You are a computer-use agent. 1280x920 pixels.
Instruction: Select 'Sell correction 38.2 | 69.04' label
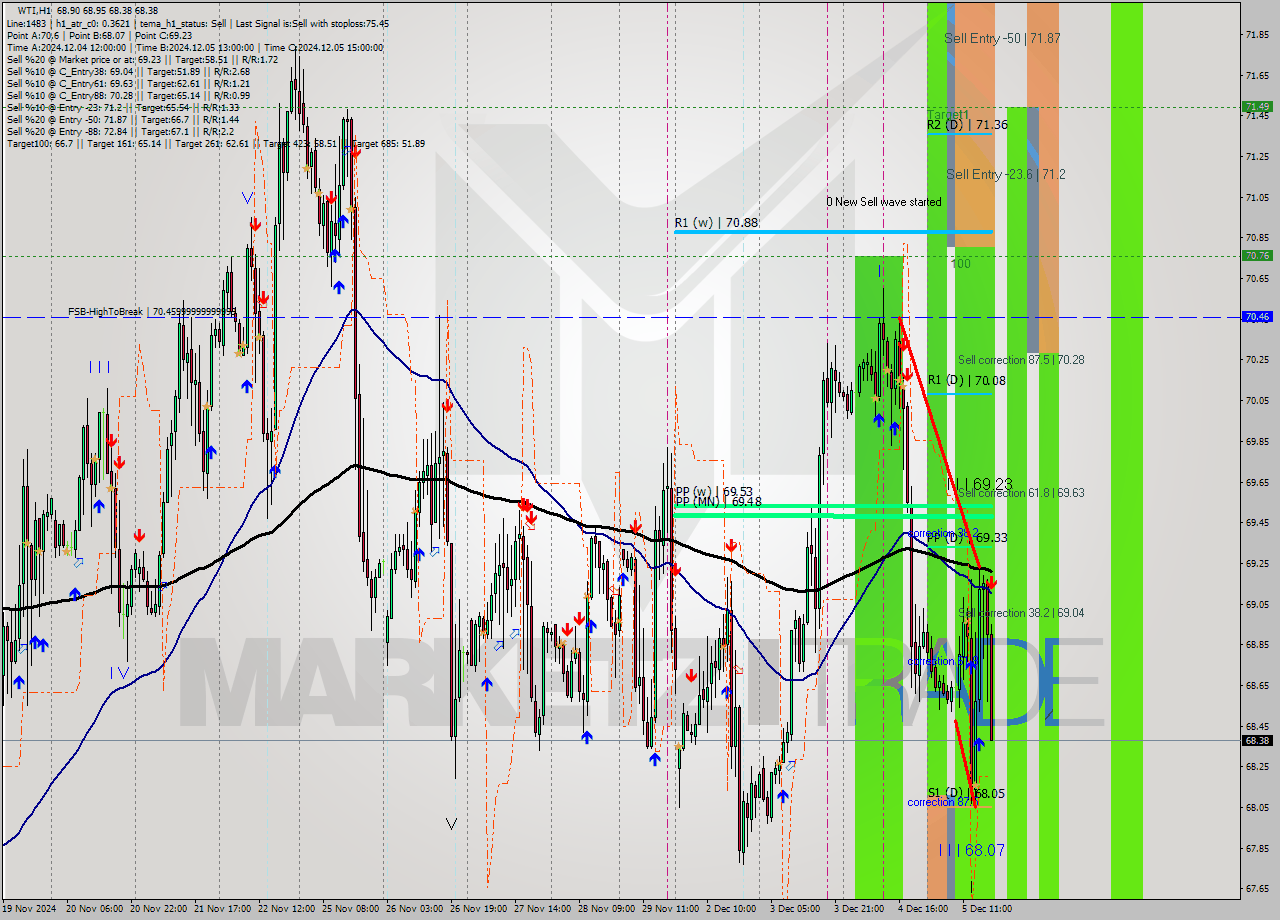click(x=1021, y=613)
